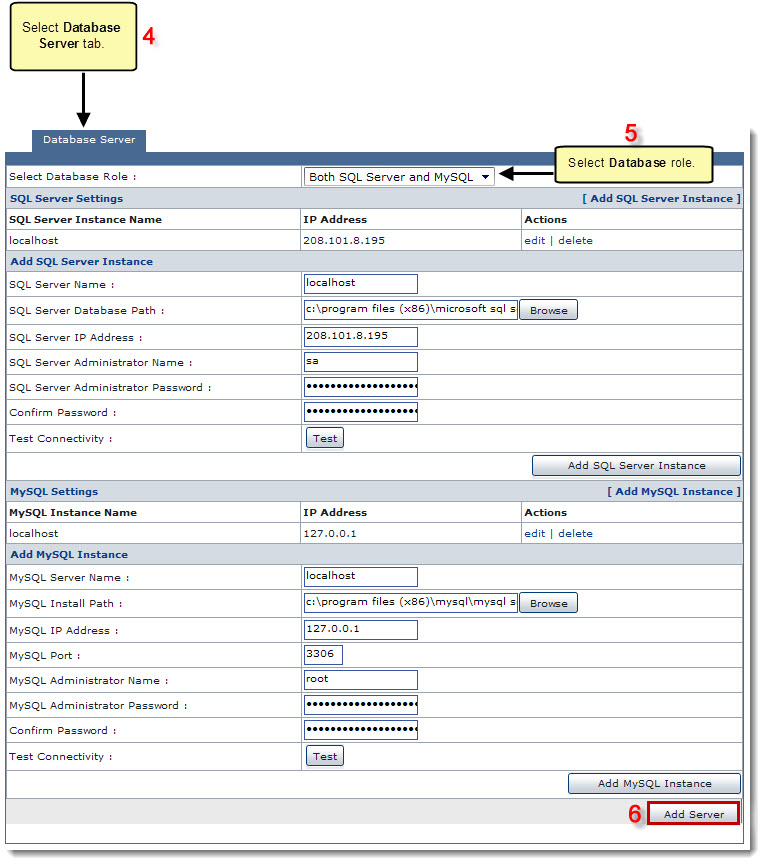
Task: Focus the MySQL Confirm Password field
Action: point(361,730)
